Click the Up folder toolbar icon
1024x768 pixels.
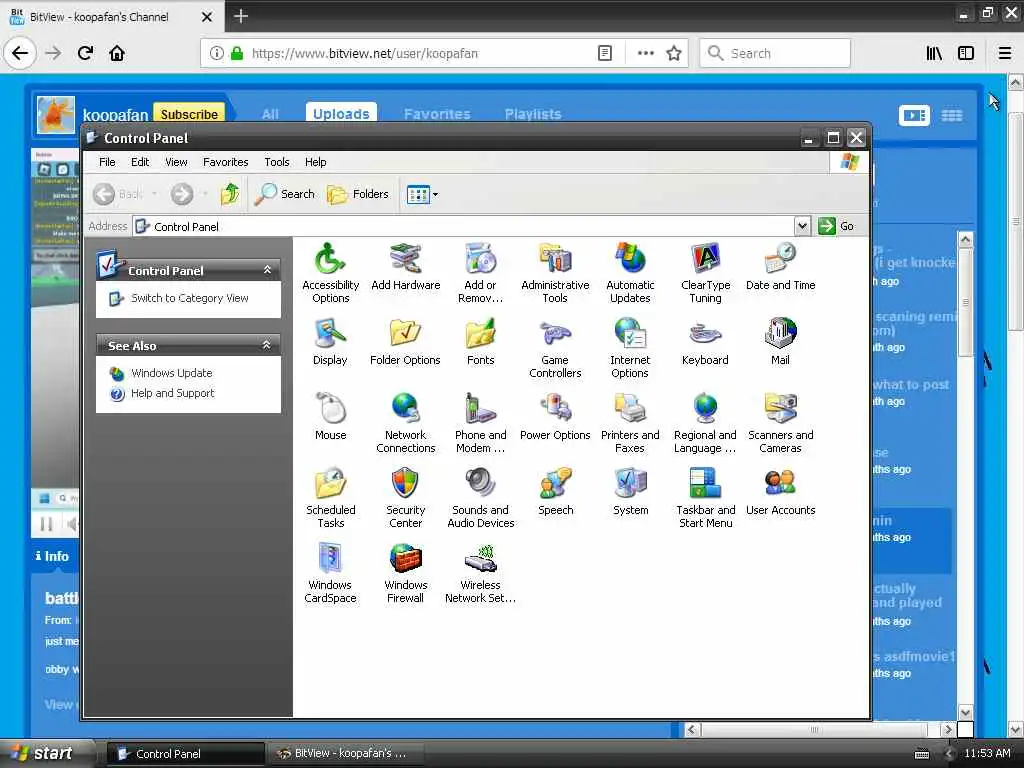click(x=230, y=194)
